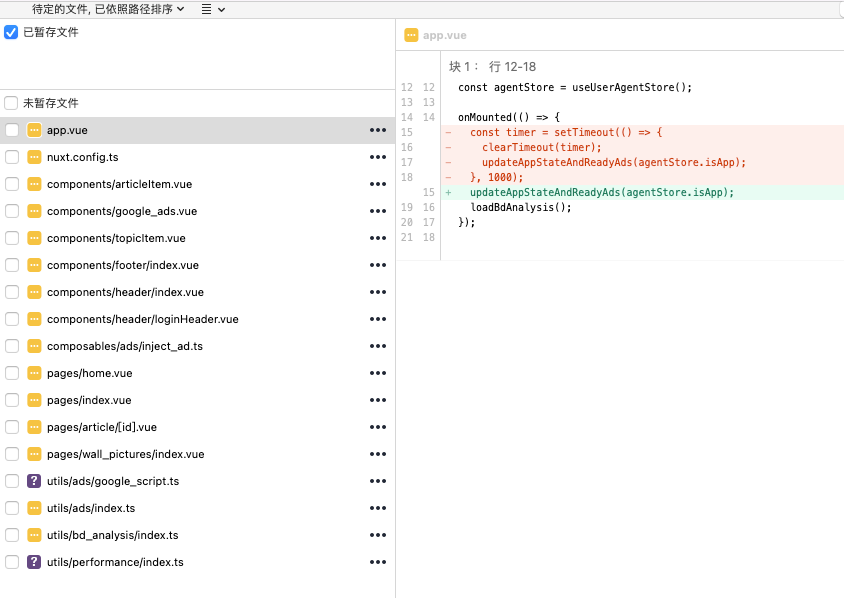
Task: Open the list view mode dropdown
Action: (213, 9)
